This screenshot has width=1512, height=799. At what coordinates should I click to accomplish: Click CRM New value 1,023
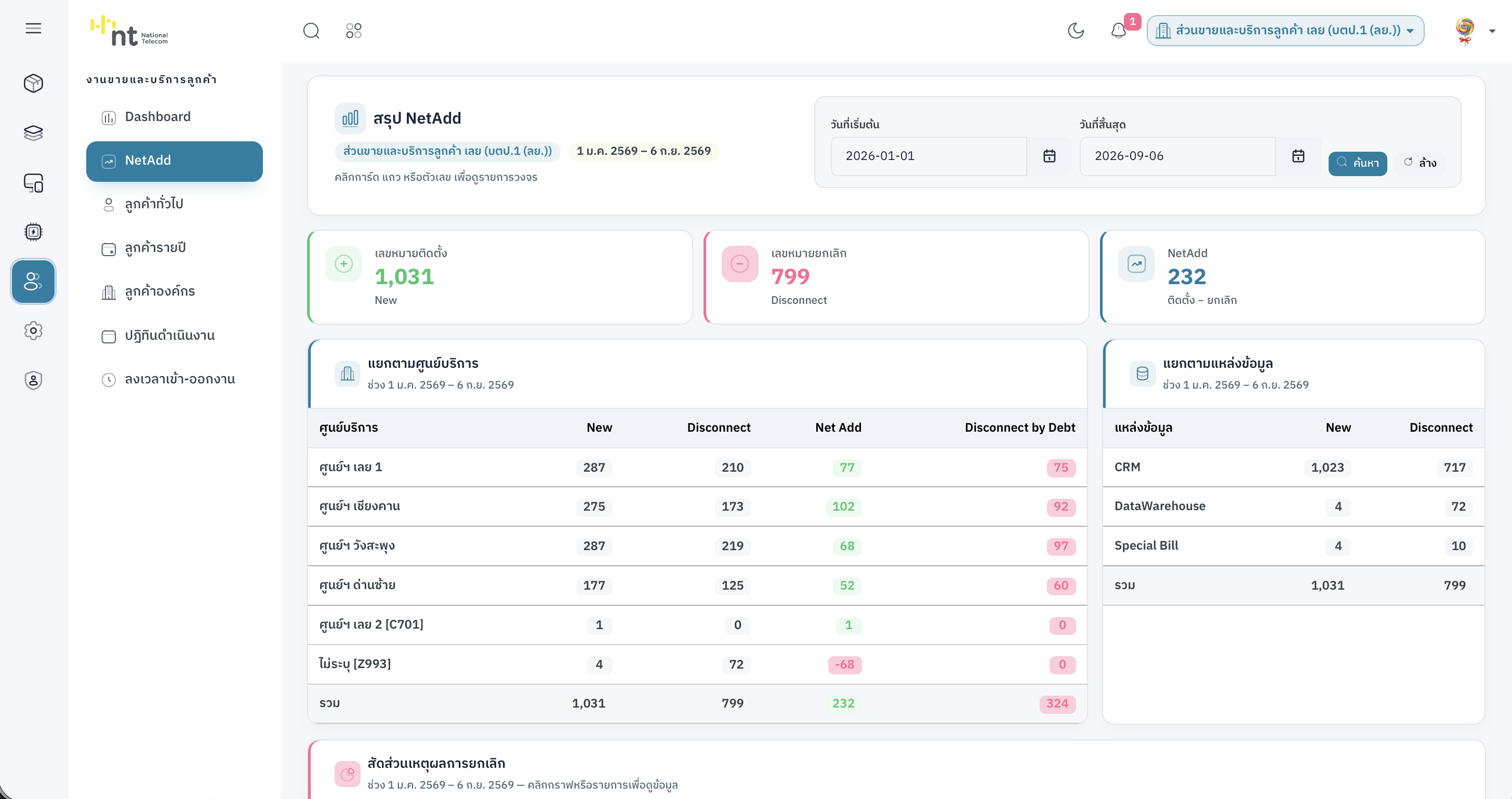pos(1327,468)
